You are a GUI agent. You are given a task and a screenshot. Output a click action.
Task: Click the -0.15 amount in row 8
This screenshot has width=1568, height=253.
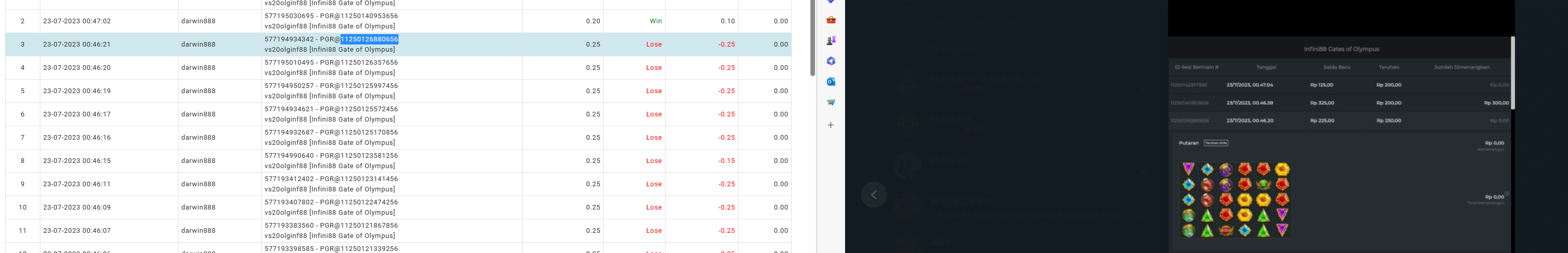click(726, 160)
